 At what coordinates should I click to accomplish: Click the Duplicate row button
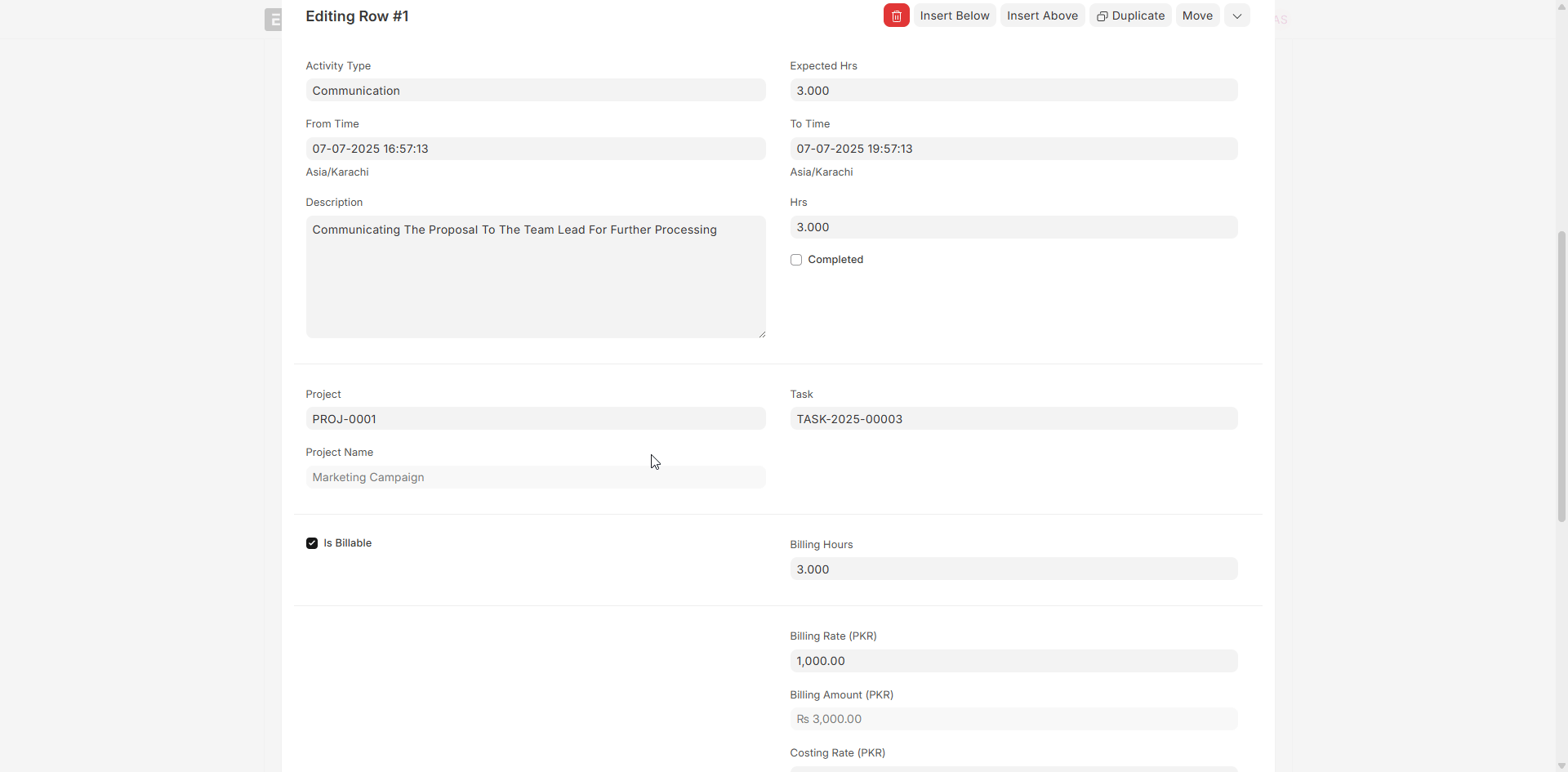click(x=1130, y=16)
